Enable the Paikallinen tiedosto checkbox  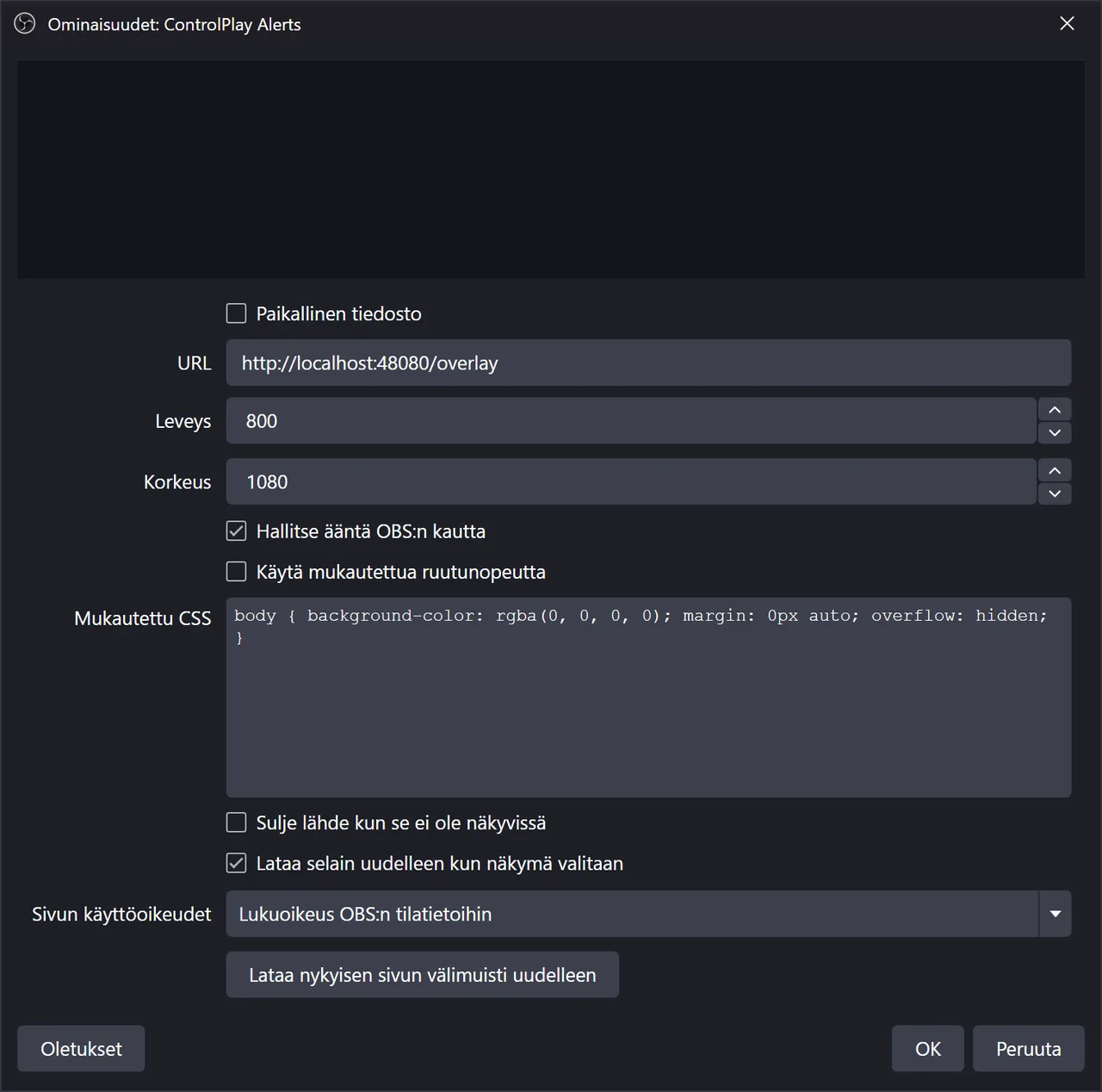pos(236,313)
